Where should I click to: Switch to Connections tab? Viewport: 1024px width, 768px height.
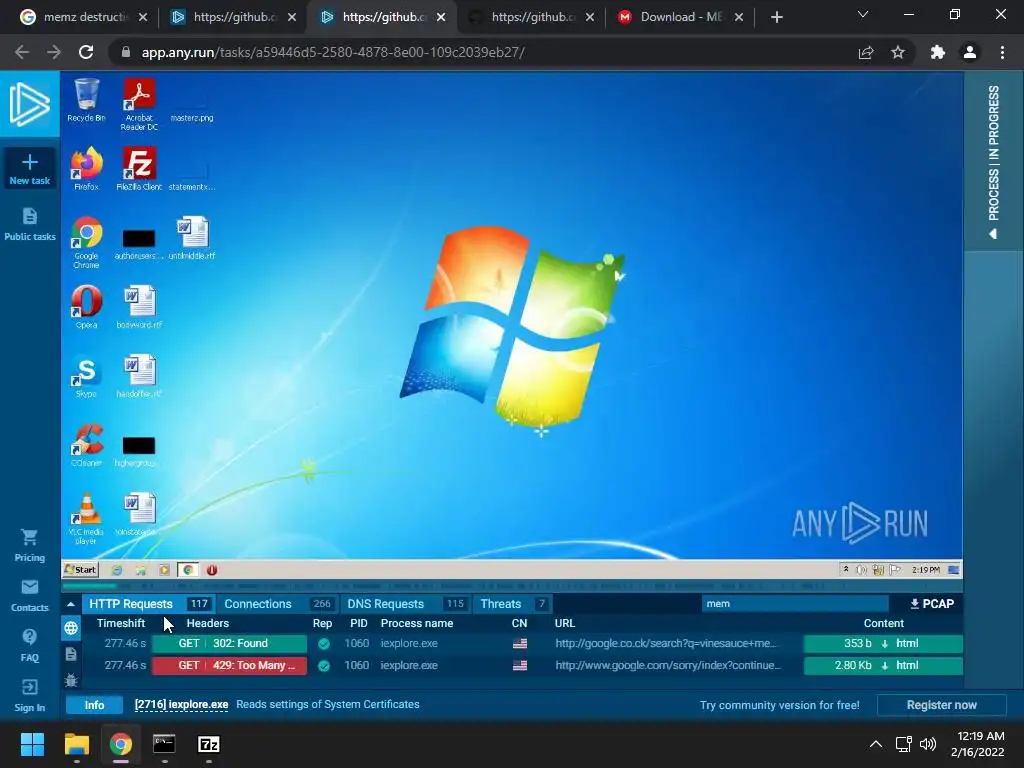pos(278,604)
